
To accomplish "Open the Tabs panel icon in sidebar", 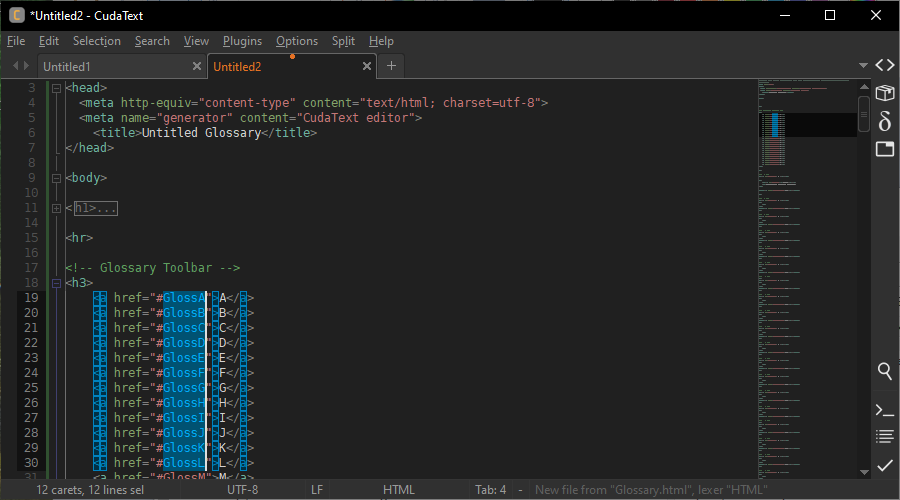I will click(884, 149).
